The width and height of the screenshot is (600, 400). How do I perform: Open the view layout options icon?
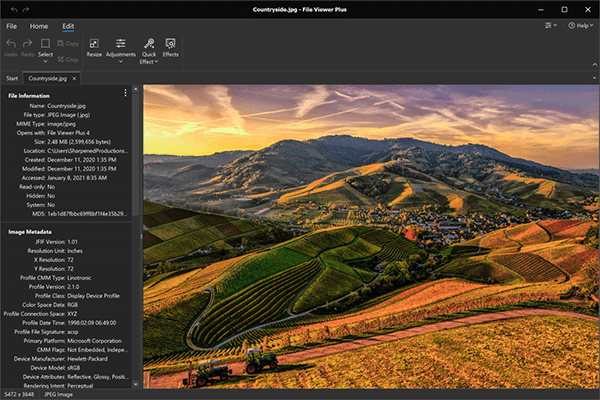[x=551, y=25]
